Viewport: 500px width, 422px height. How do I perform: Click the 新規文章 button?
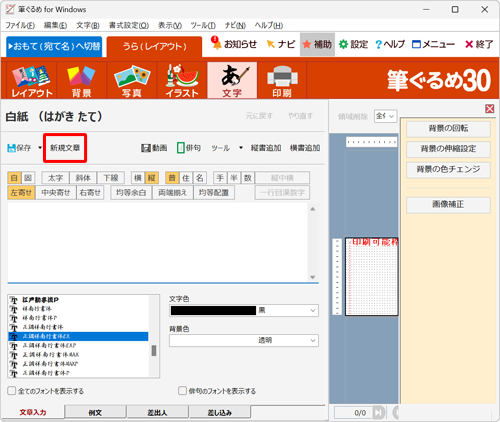65,148
